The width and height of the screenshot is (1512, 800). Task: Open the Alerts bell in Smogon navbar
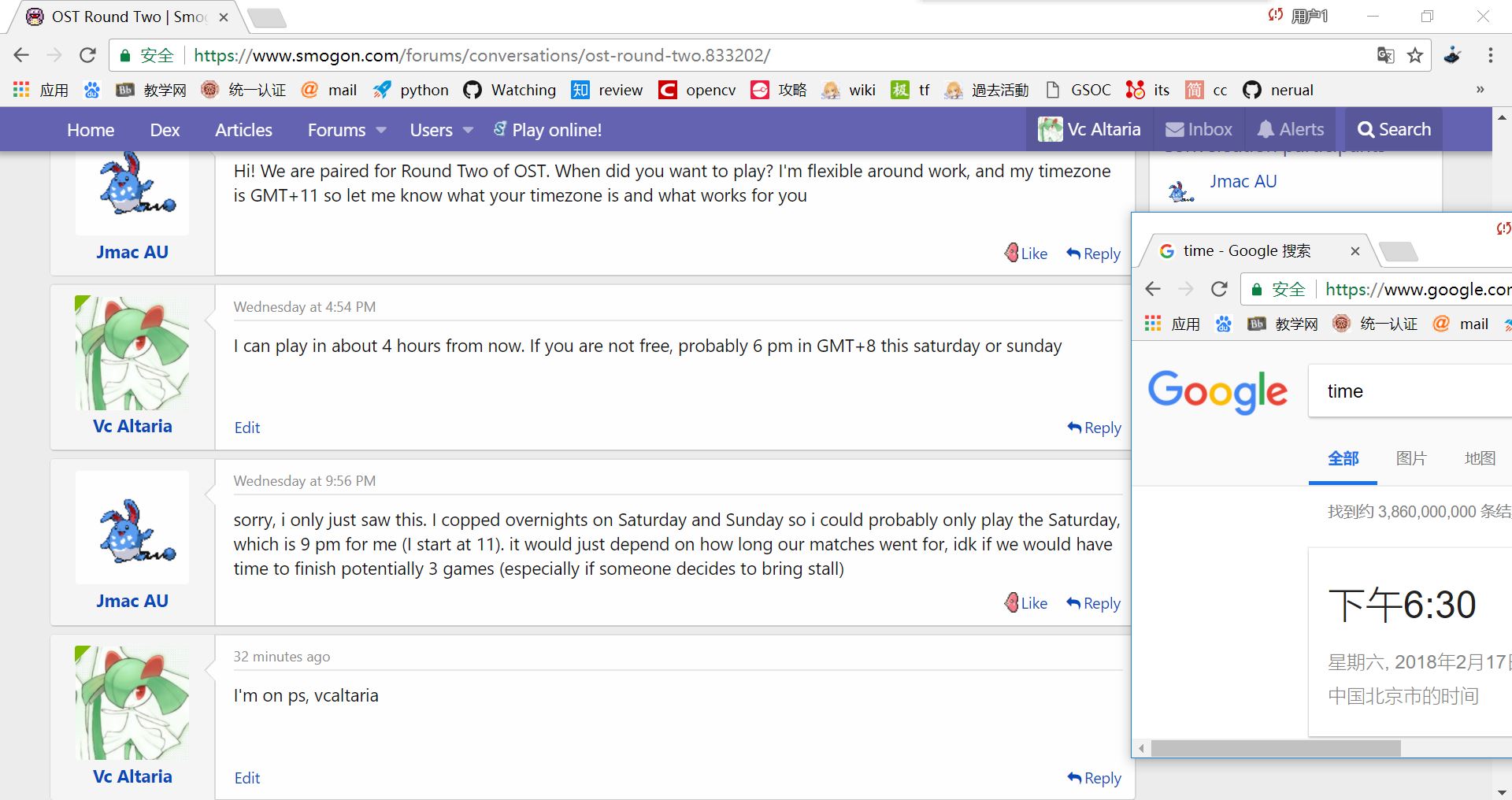[1291, 130]
